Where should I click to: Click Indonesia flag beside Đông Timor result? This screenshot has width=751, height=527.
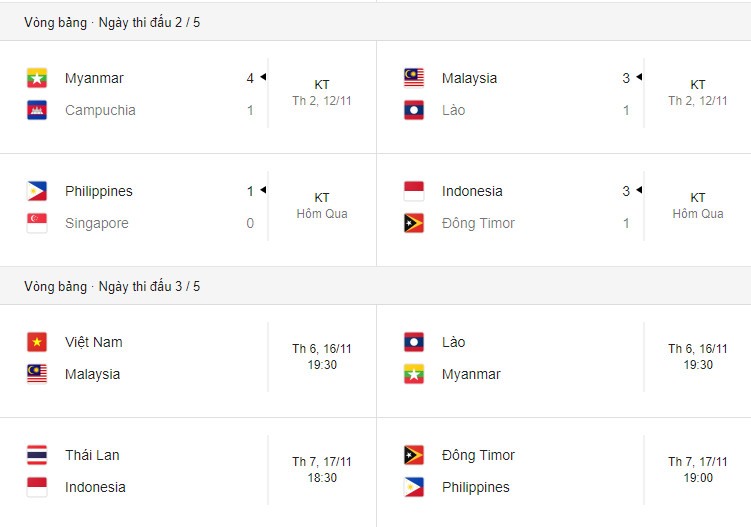pos(414,191)
